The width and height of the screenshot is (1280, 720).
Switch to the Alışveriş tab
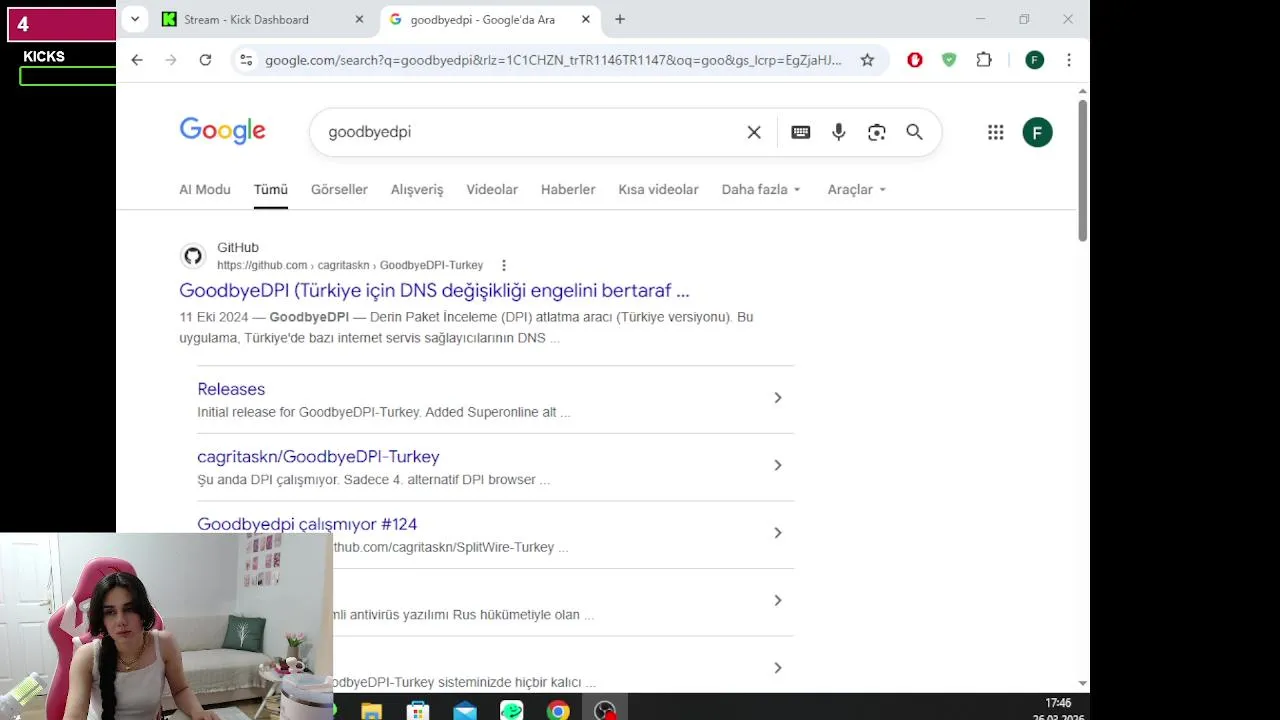417,189
